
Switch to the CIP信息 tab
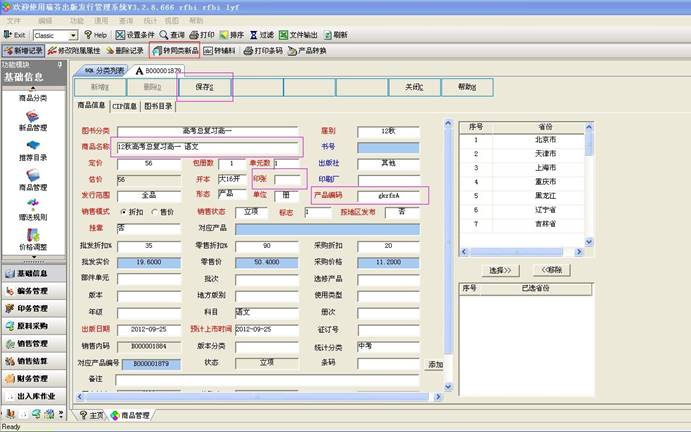point(124,105)
